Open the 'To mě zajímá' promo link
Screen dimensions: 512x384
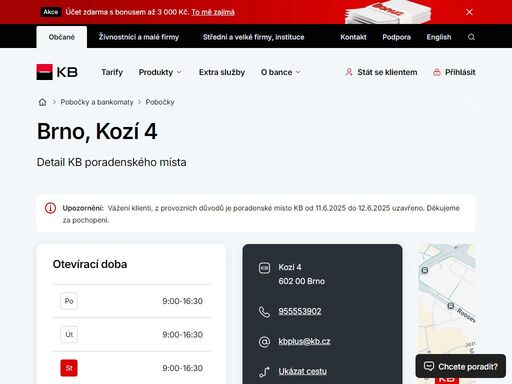click(x=213, y=12)
